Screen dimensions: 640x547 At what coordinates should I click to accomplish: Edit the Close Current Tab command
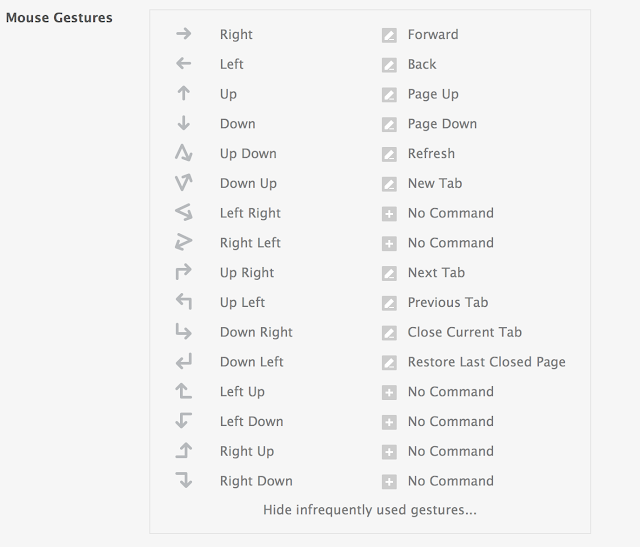click(389, 333)
